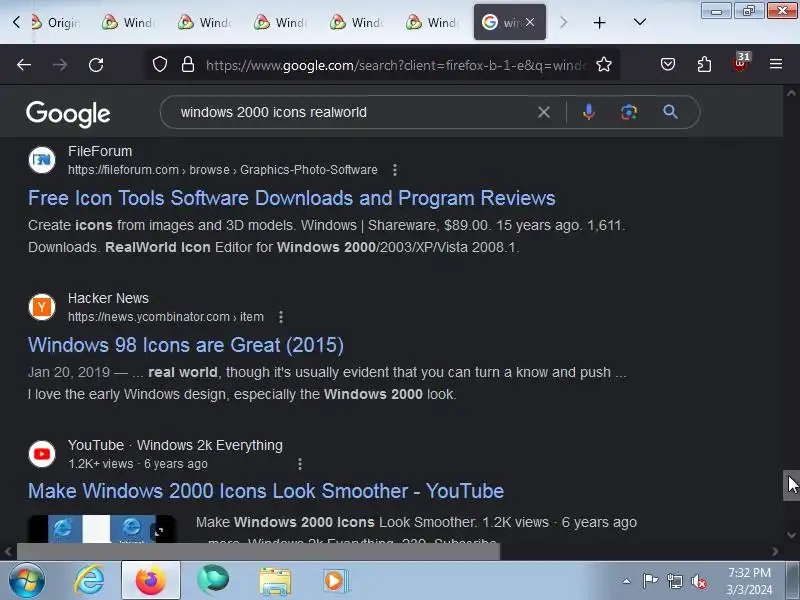Go back to the previous page
The height and width of the screenshot is (600, 800).
click(x=24, y=65)
